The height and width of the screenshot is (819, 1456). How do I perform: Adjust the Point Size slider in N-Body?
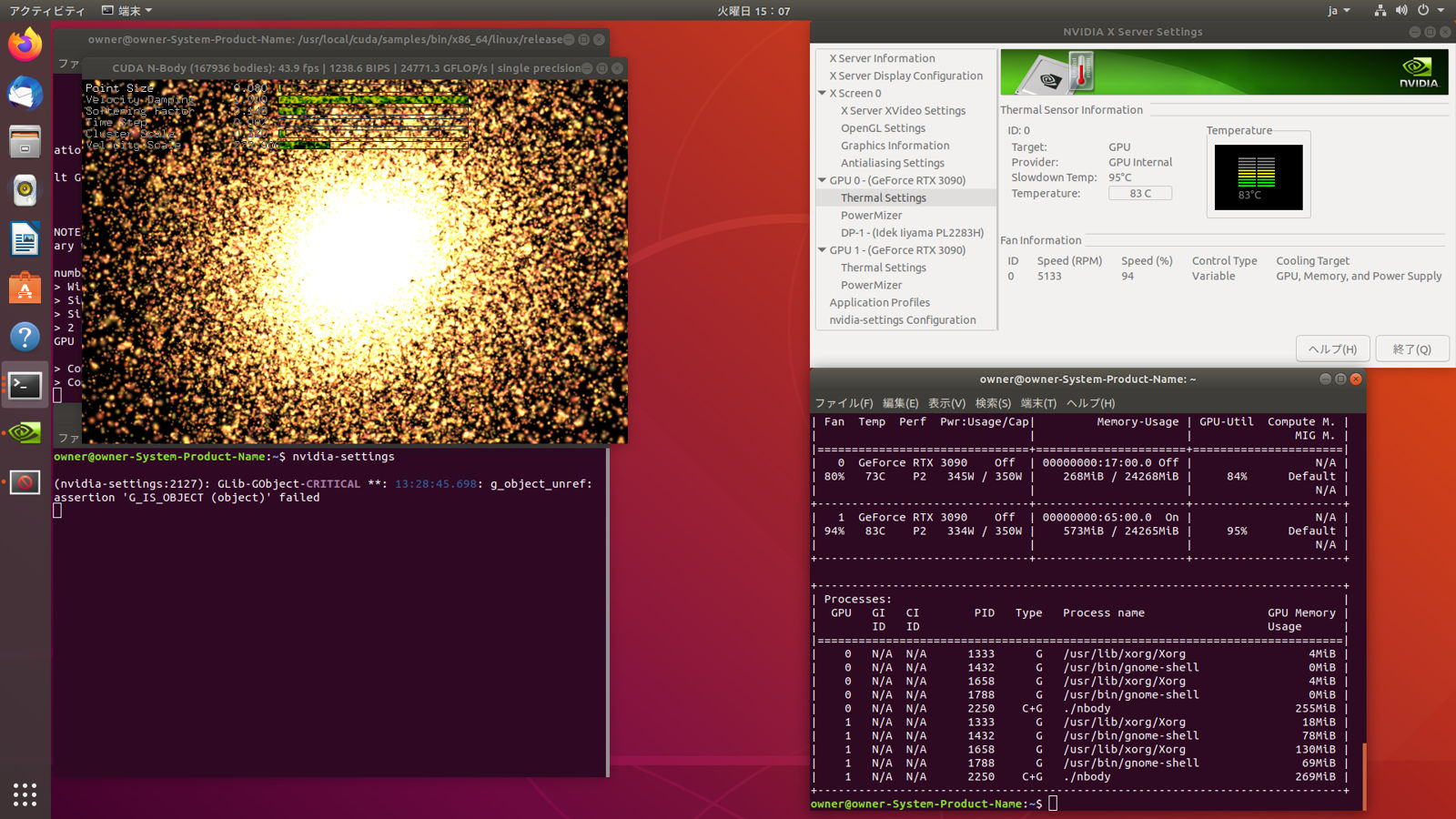[x=373, y=88]
